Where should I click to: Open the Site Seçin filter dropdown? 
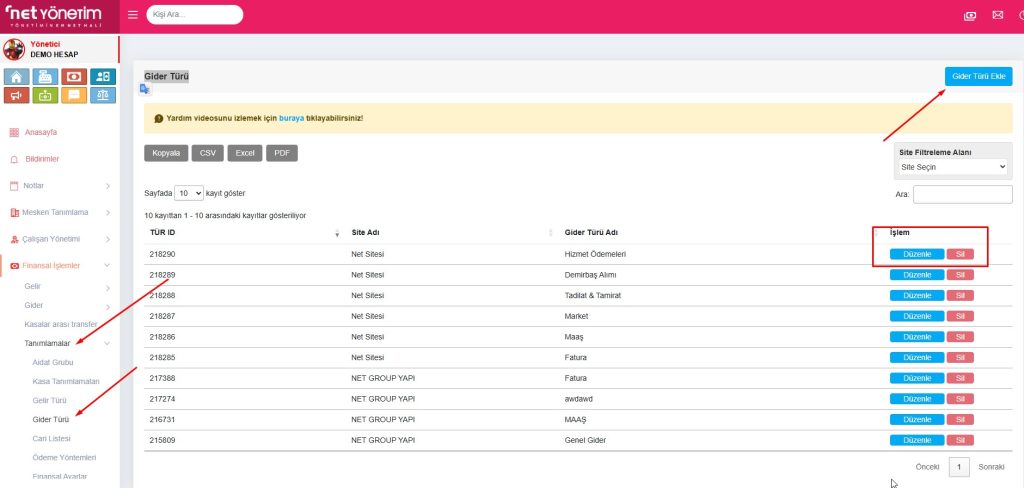pos(953,167)
